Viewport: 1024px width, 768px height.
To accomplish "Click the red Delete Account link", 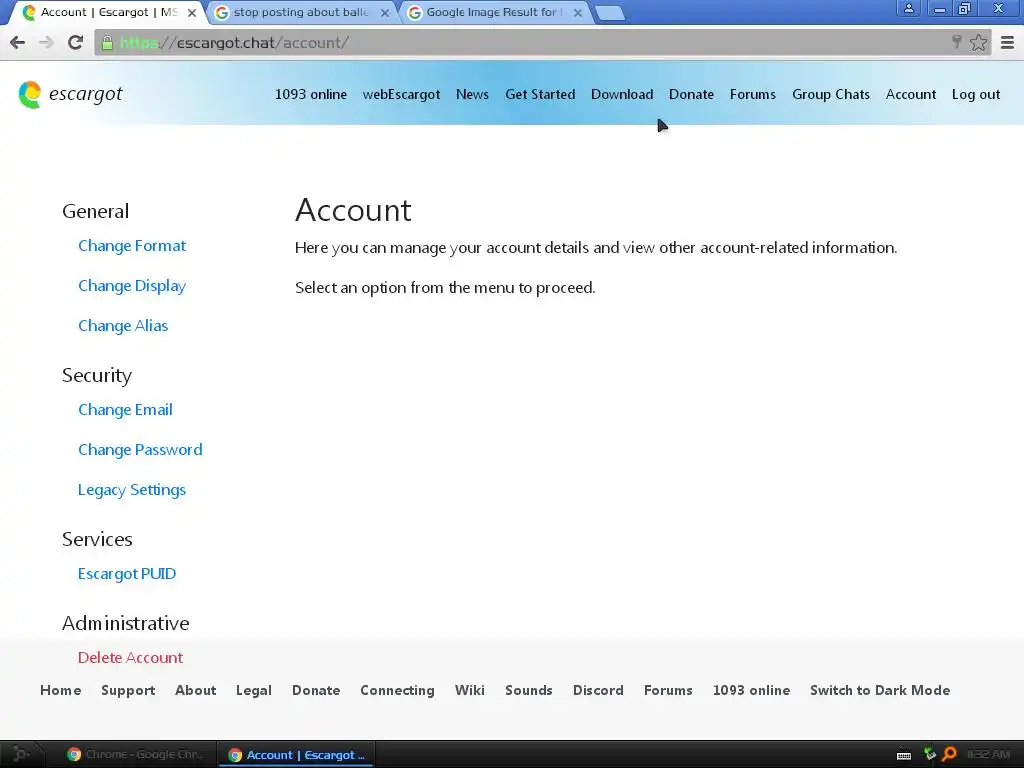I will point(130,658).
